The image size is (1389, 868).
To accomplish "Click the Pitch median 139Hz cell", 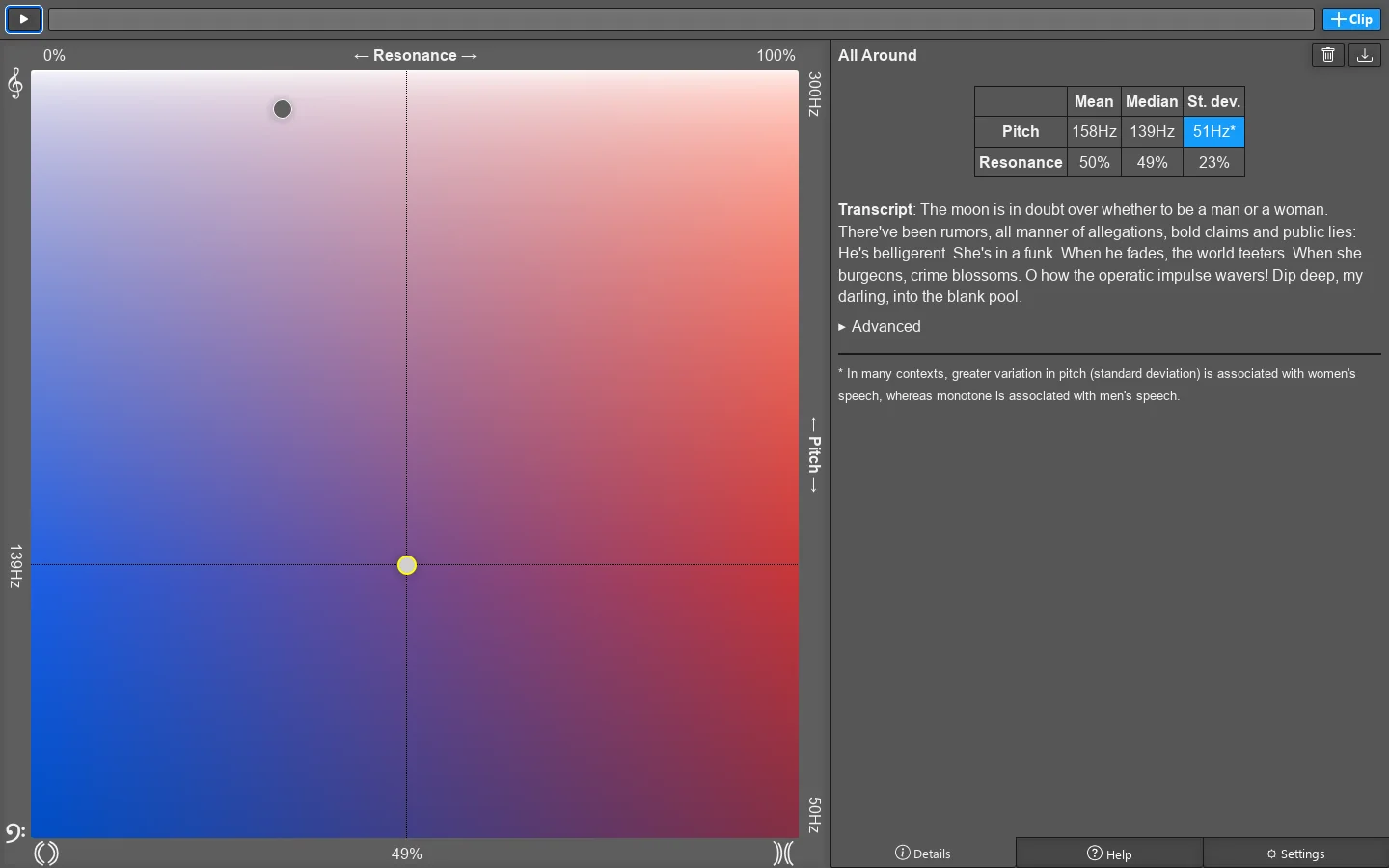I will pyautogui.click(x=1152, y=131).
